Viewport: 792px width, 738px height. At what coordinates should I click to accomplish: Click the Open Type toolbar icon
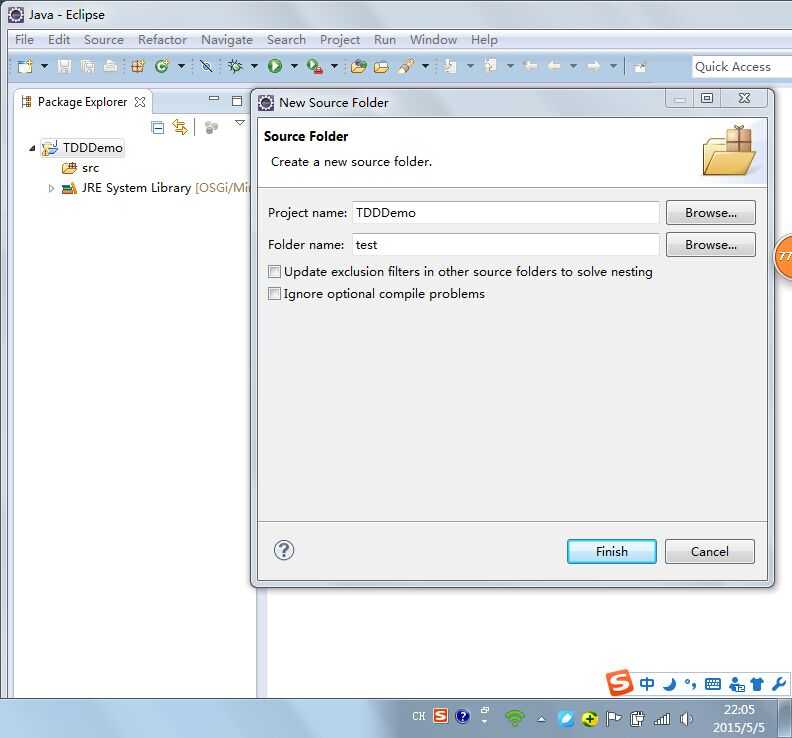pyautogui.click(x=359, y=66)
